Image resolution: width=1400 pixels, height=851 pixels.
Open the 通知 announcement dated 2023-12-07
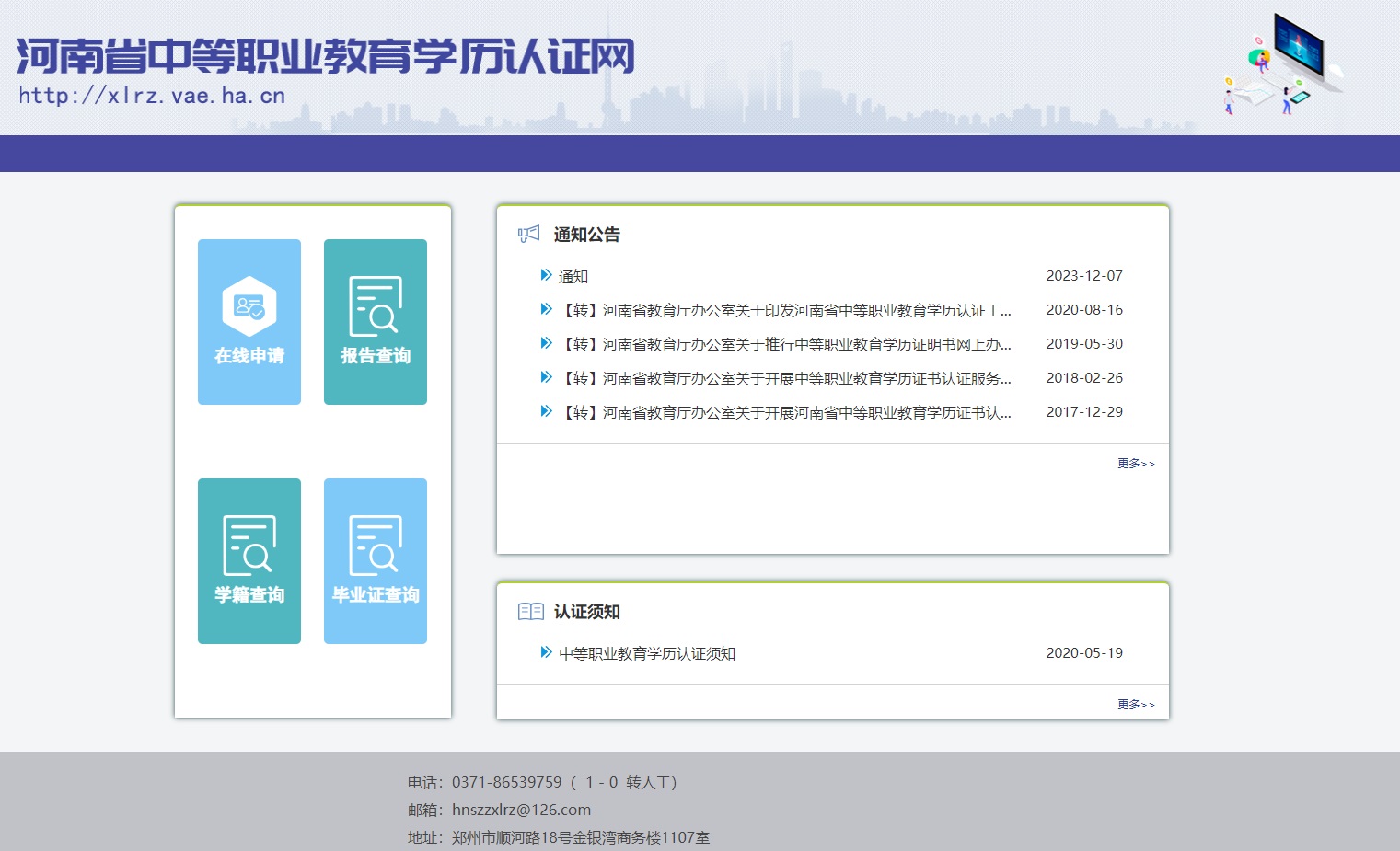pos(573,276)
